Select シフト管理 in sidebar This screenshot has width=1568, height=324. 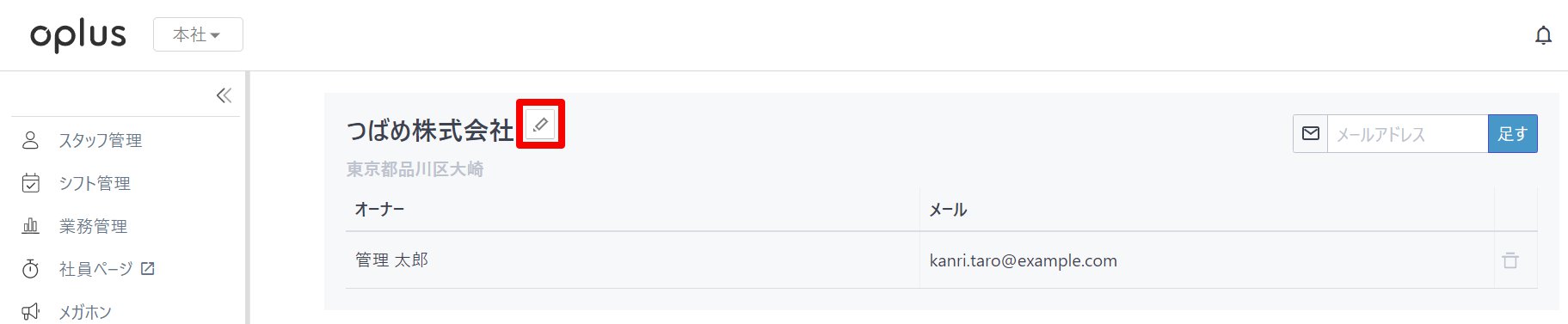coord(95,183)
